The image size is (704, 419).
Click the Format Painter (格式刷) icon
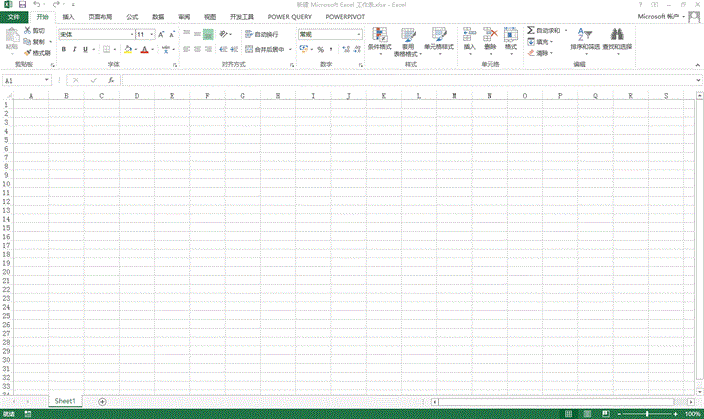pyautogui.click(x=27, y=53)
